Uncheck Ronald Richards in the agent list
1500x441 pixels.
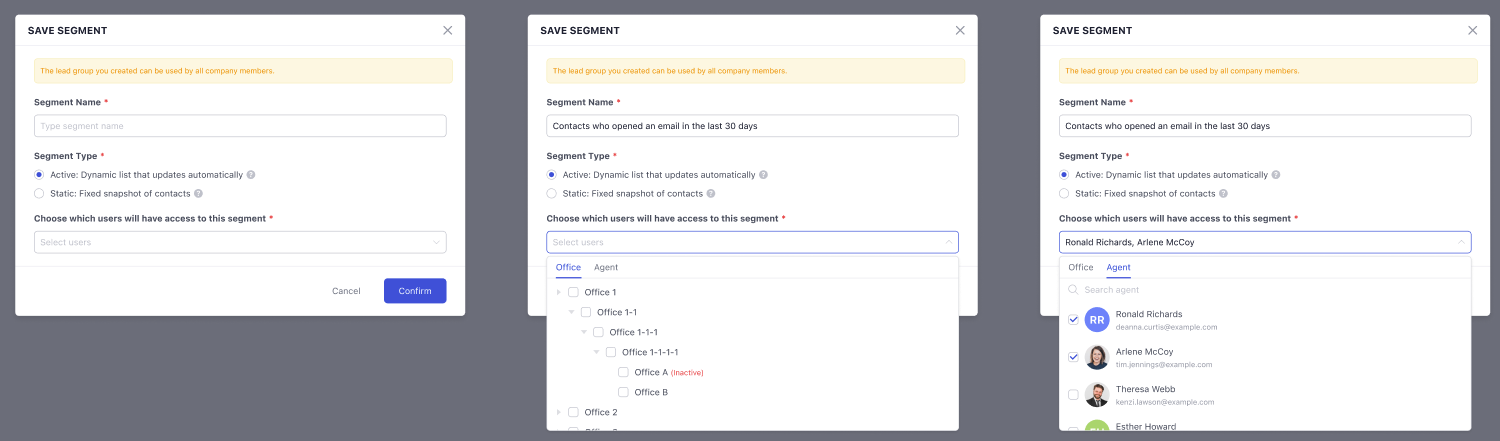click(1073, 320)
